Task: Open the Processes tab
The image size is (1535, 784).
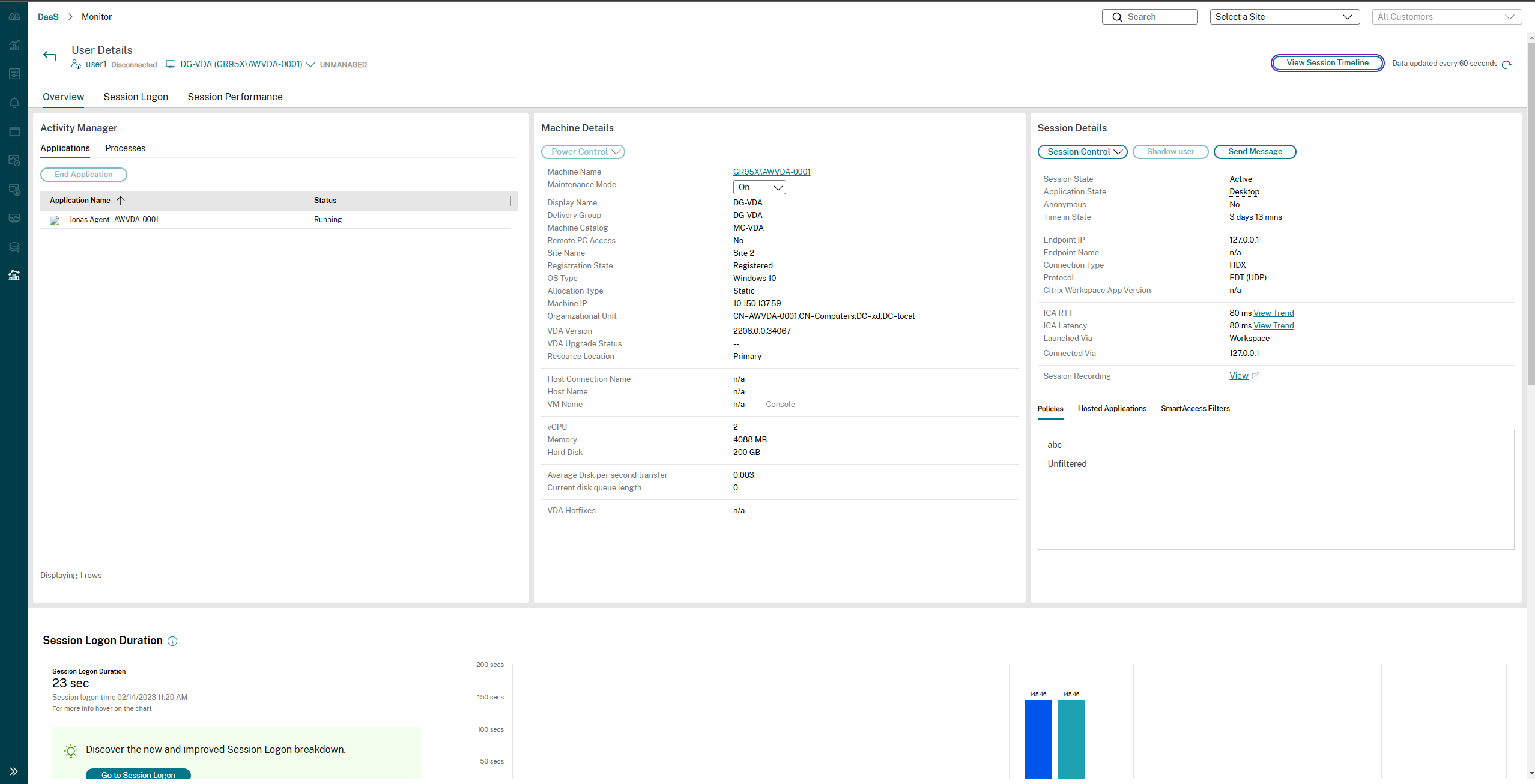Action: (x=125, y=148)
